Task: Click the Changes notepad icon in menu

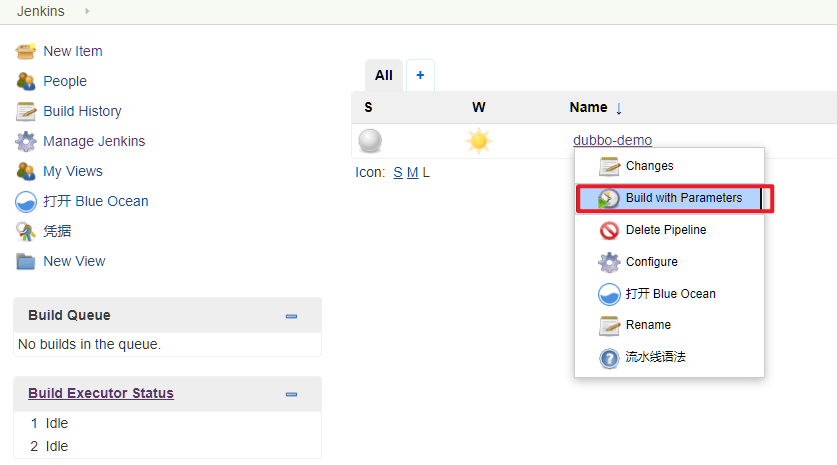Action: click(609, 166)
